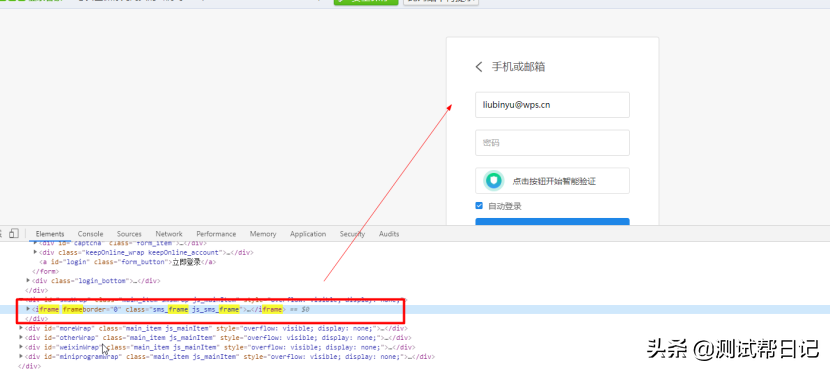Expand the keepOnline_wrap div node arrow
The height and width of the screenshot is (370, 830).
click(x=35, y=252)
